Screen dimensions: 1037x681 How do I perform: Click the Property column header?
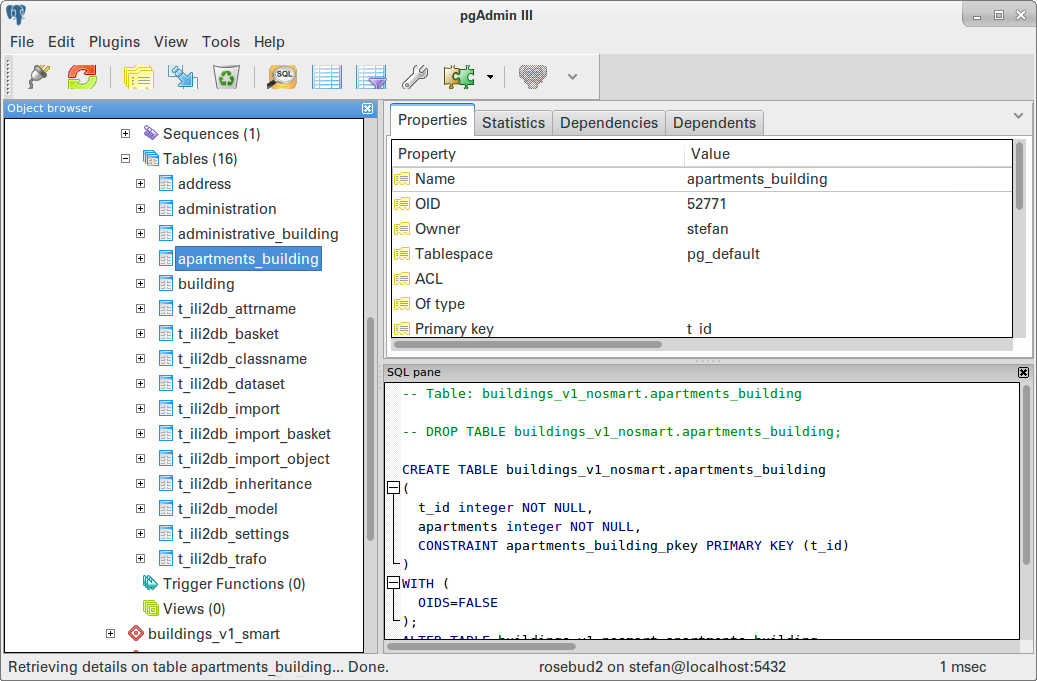point(538,154)
